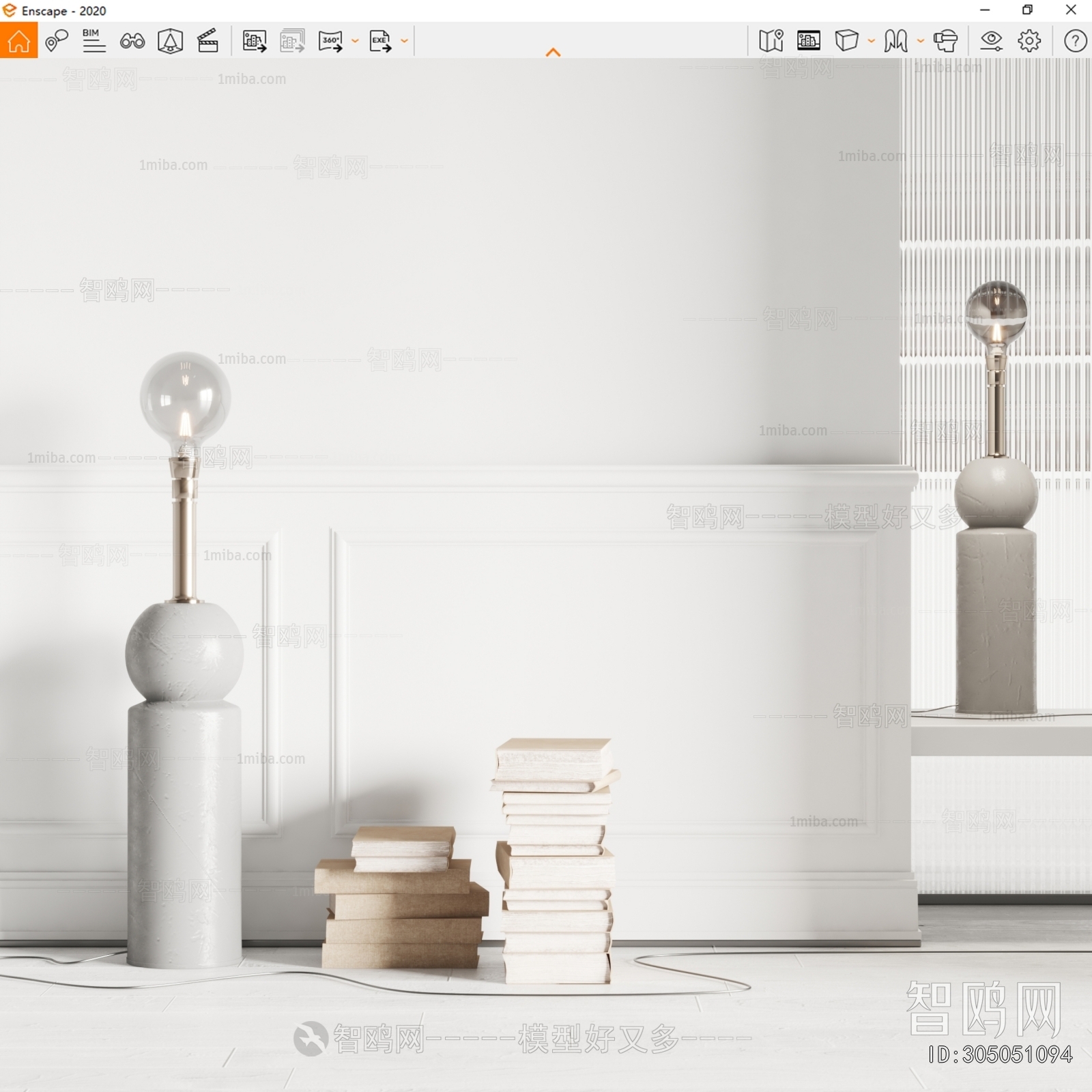Toggle safe frame view
This screenshot has height=1092, width=1092.
808,41
